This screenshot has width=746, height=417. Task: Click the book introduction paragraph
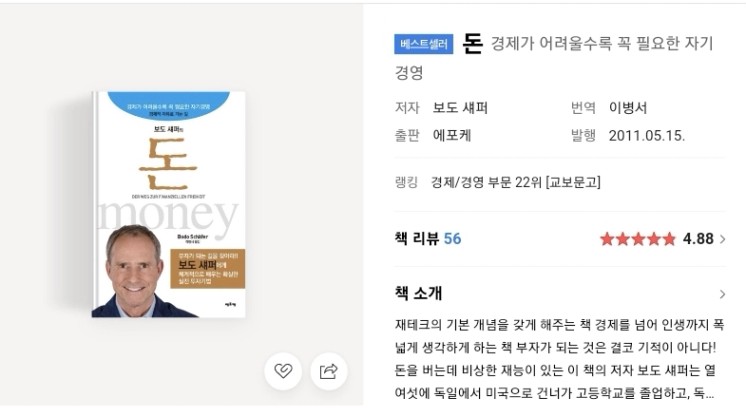(560, 359)
